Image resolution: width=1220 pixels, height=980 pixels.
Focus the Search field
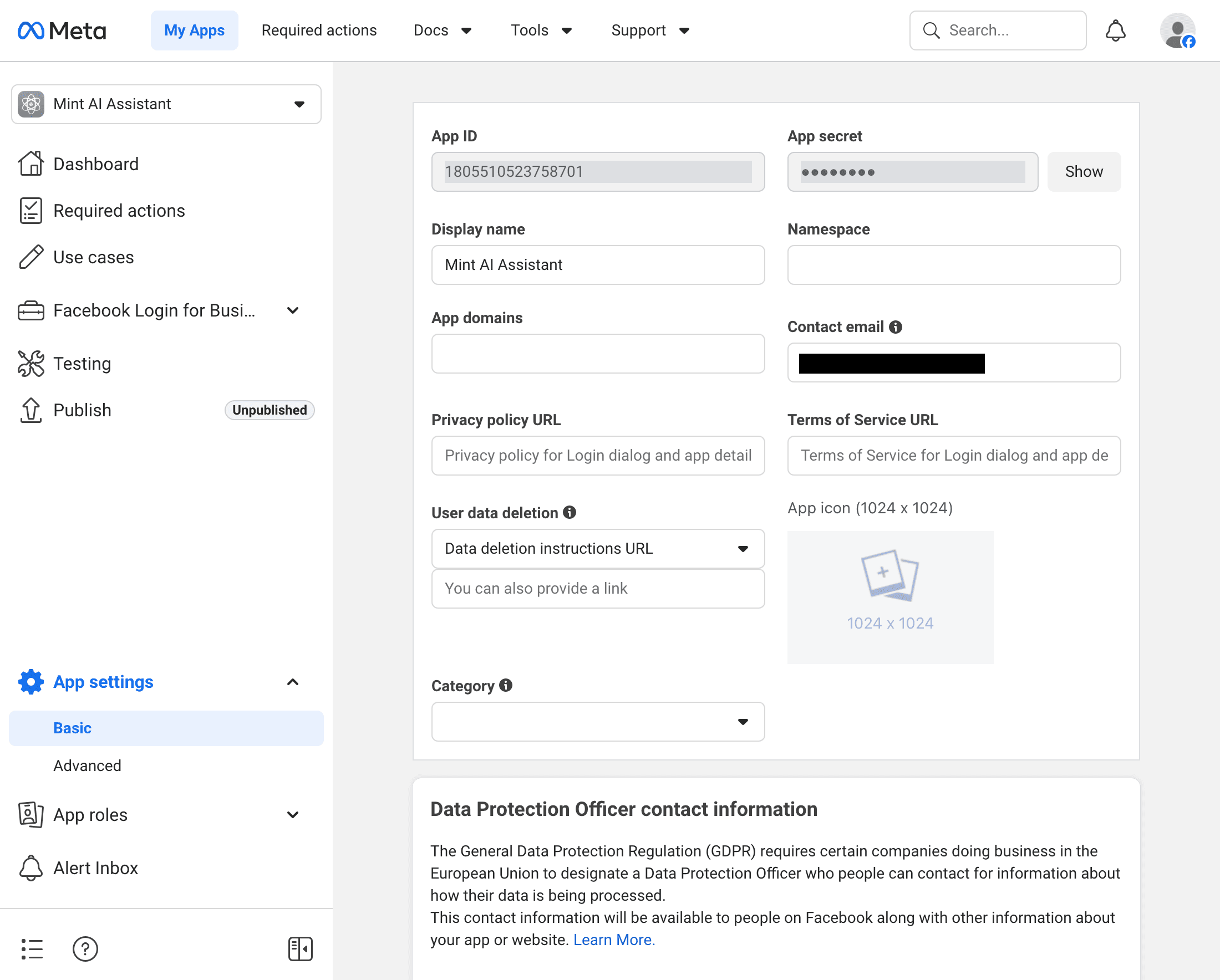pyautogui.click(x=998, y=30)
